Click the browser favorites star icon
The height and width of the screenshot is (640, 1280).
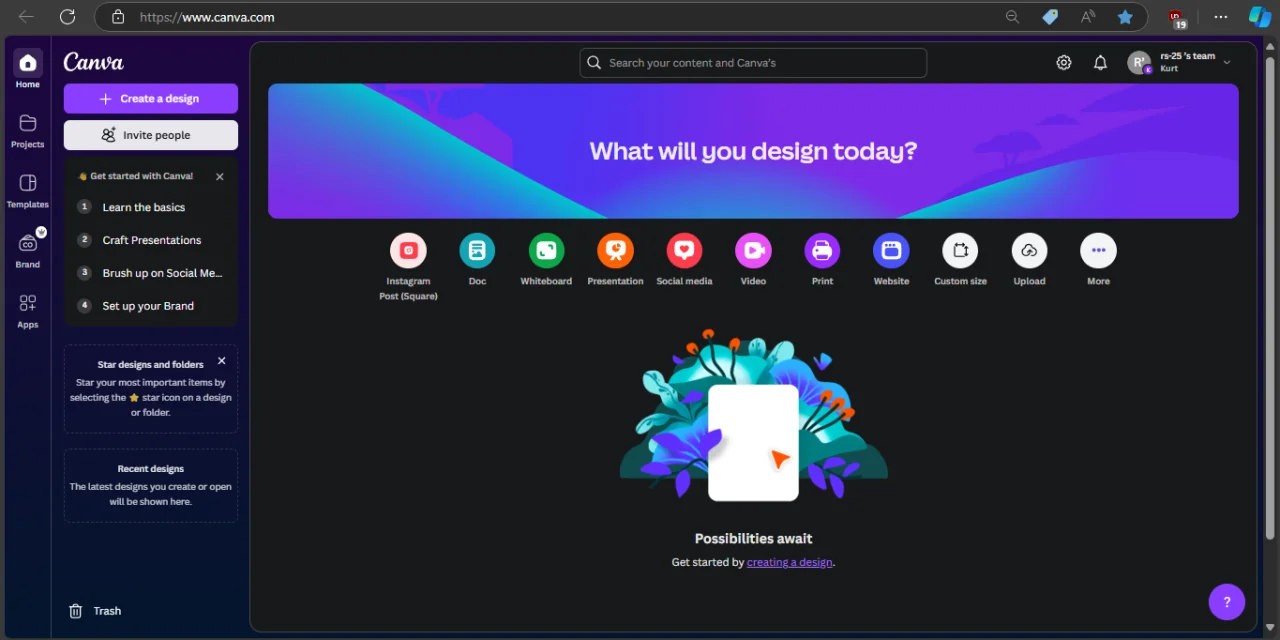1125,17
